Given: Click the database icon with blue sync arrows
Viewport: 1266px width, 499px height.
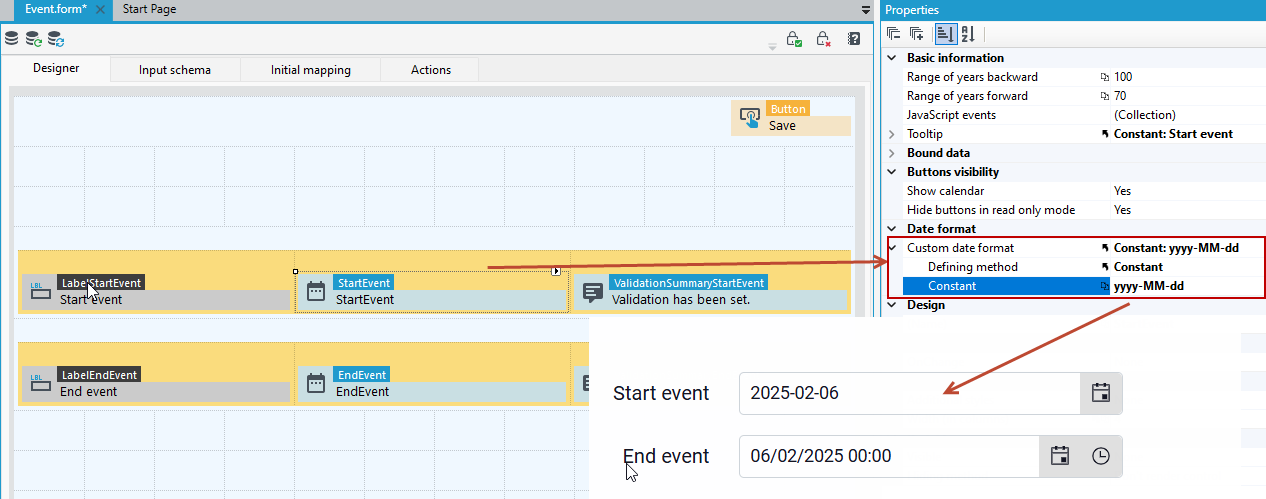Looking at the screenshot, I should pos(56,39).
